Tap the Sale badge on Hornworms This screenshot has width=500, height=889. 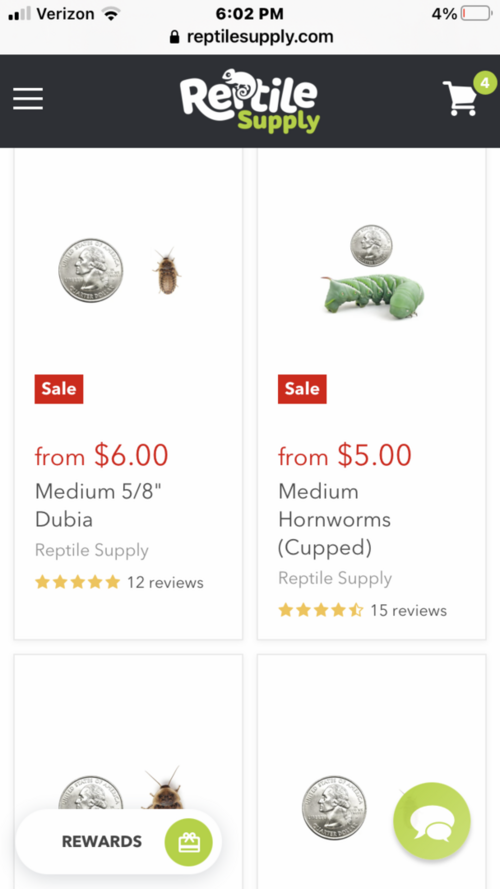tap(302, 389)
